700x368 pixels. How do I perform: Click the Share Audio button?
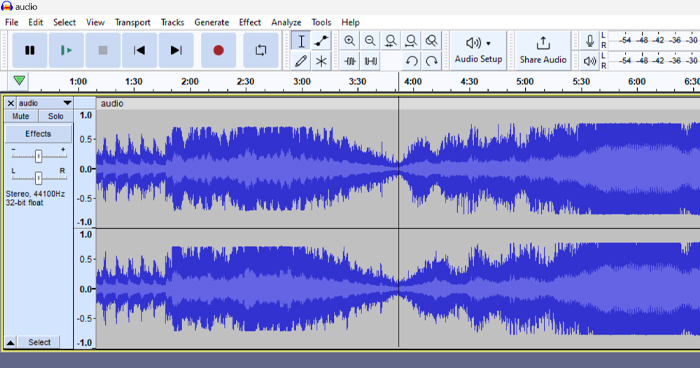coord(543,50)
